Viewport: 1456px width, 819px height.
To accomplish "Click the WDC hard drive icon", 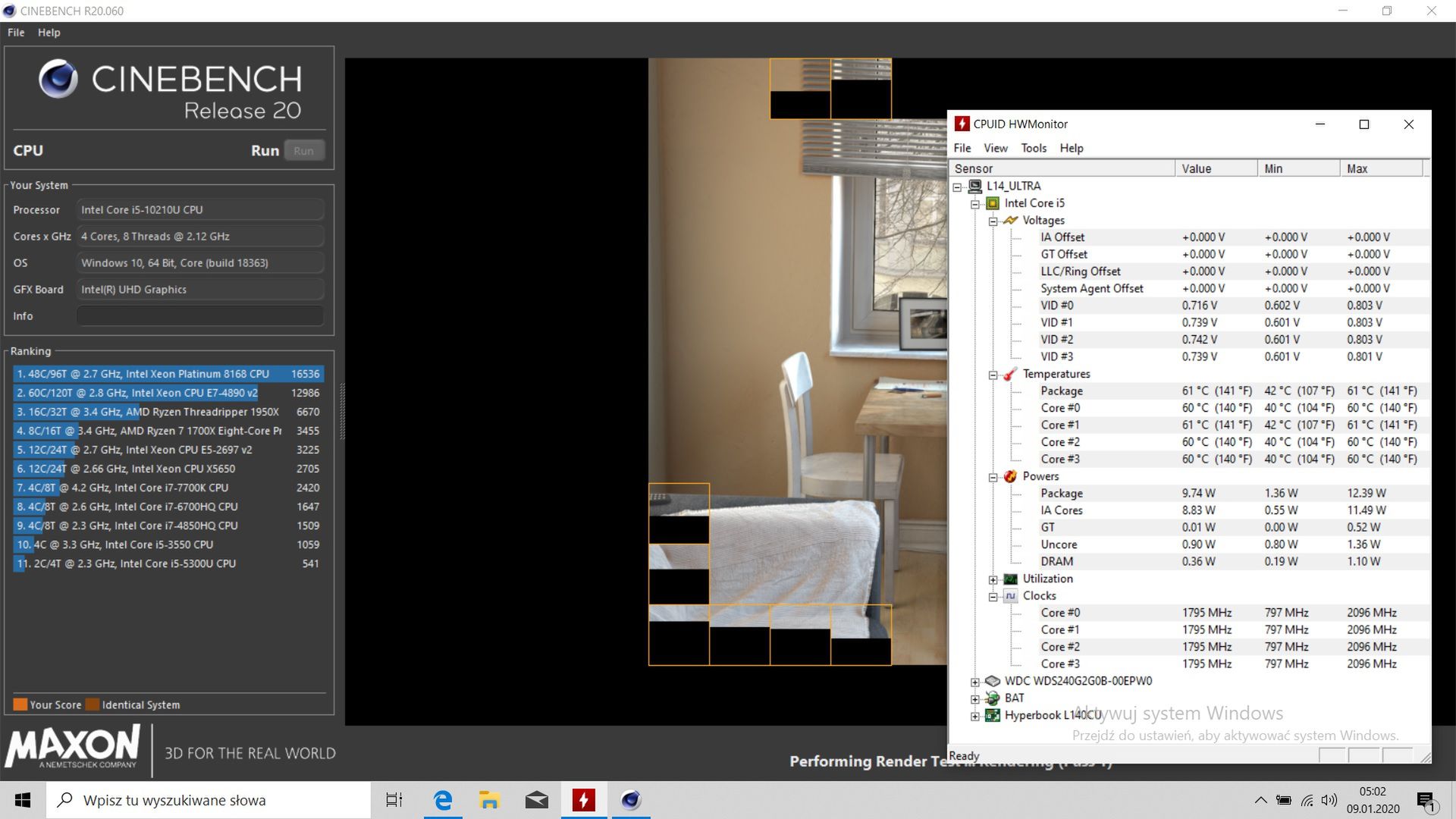I will [992, 681].
